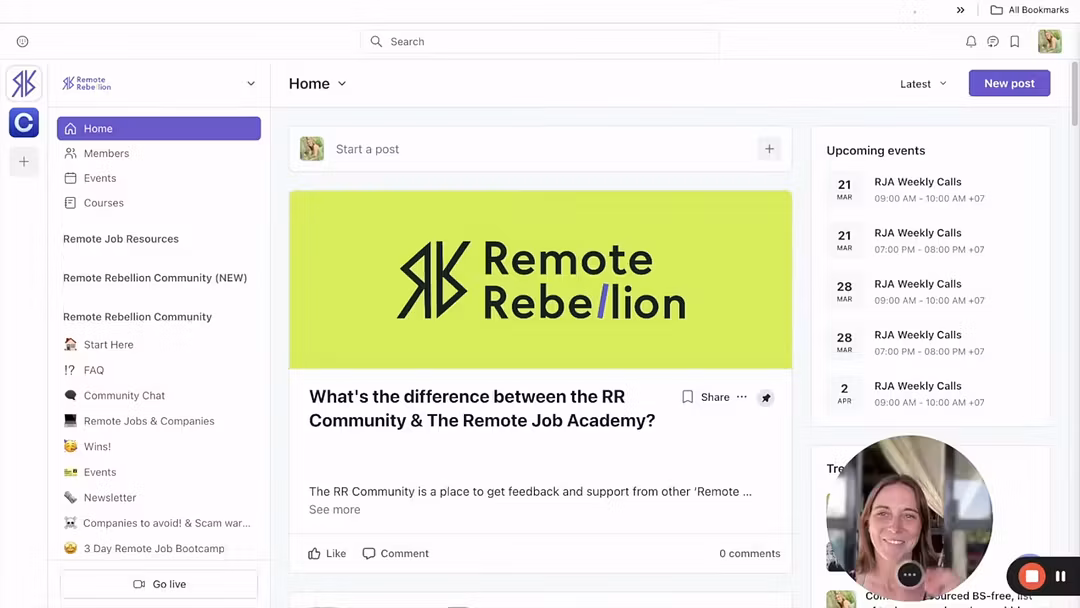1080x608 pixels.
Task: Open the Latest sort dropdown
Action: click(922, 84)
